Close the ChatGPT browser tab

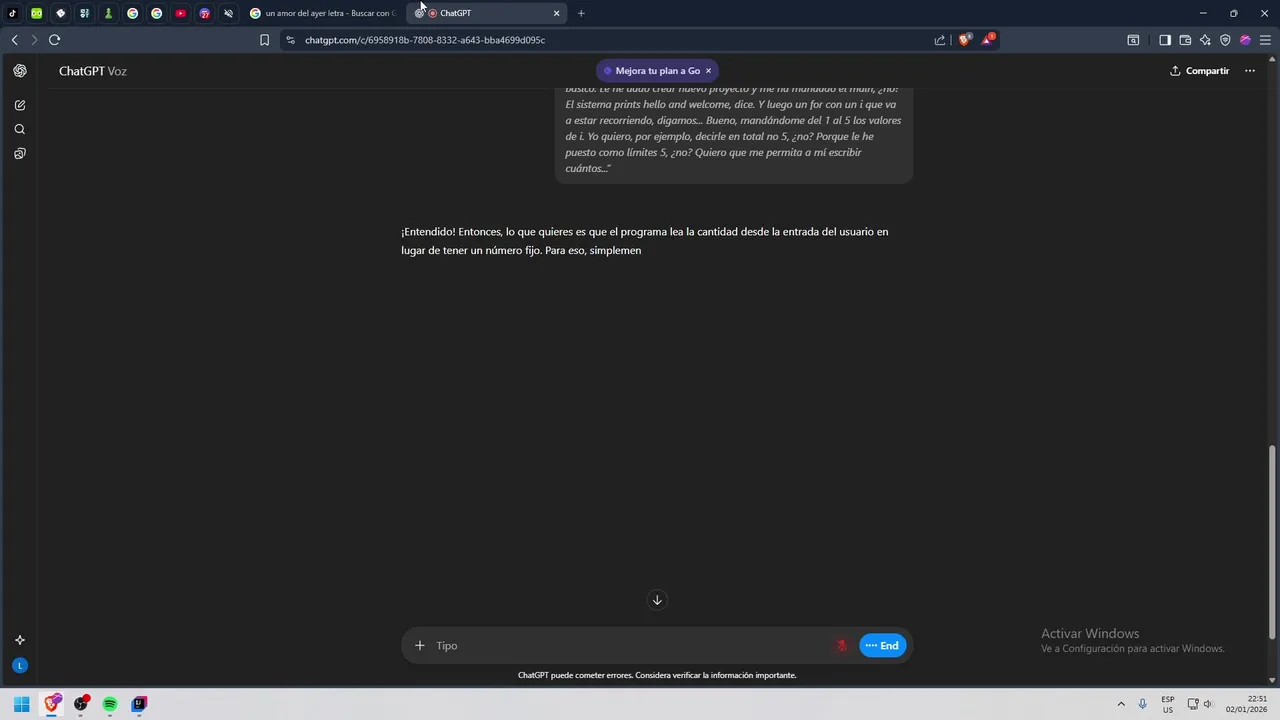click(x=556, y=13)
